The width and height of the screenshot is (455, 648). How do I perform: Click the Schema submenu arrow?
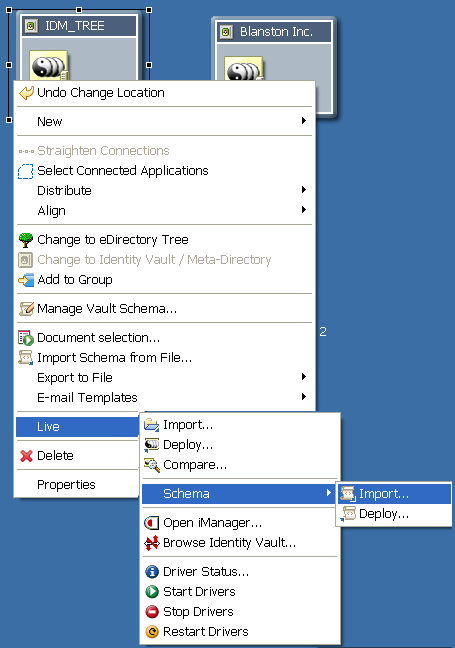329,493
